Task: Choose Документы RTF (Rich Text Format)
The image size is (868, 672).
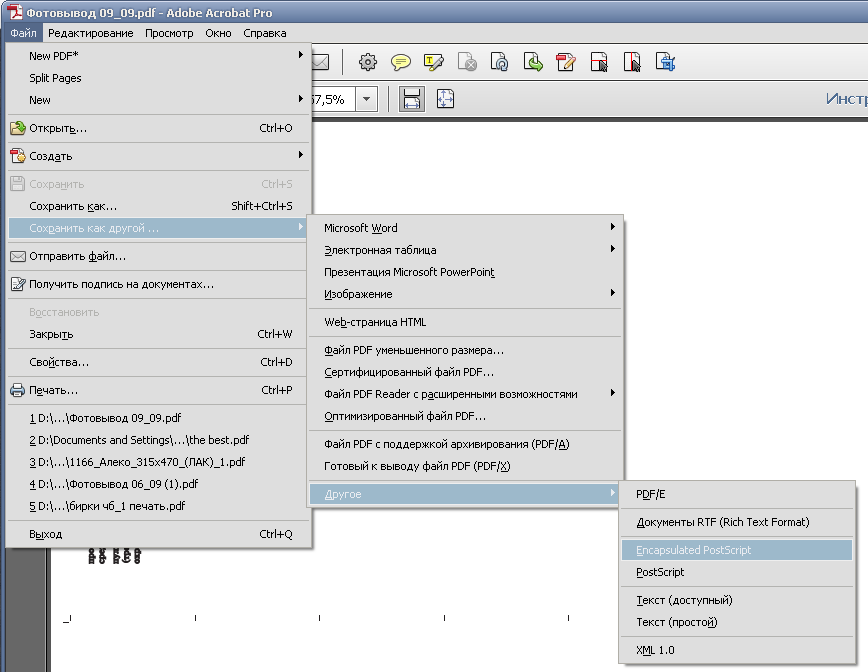Action: (737, 522)
